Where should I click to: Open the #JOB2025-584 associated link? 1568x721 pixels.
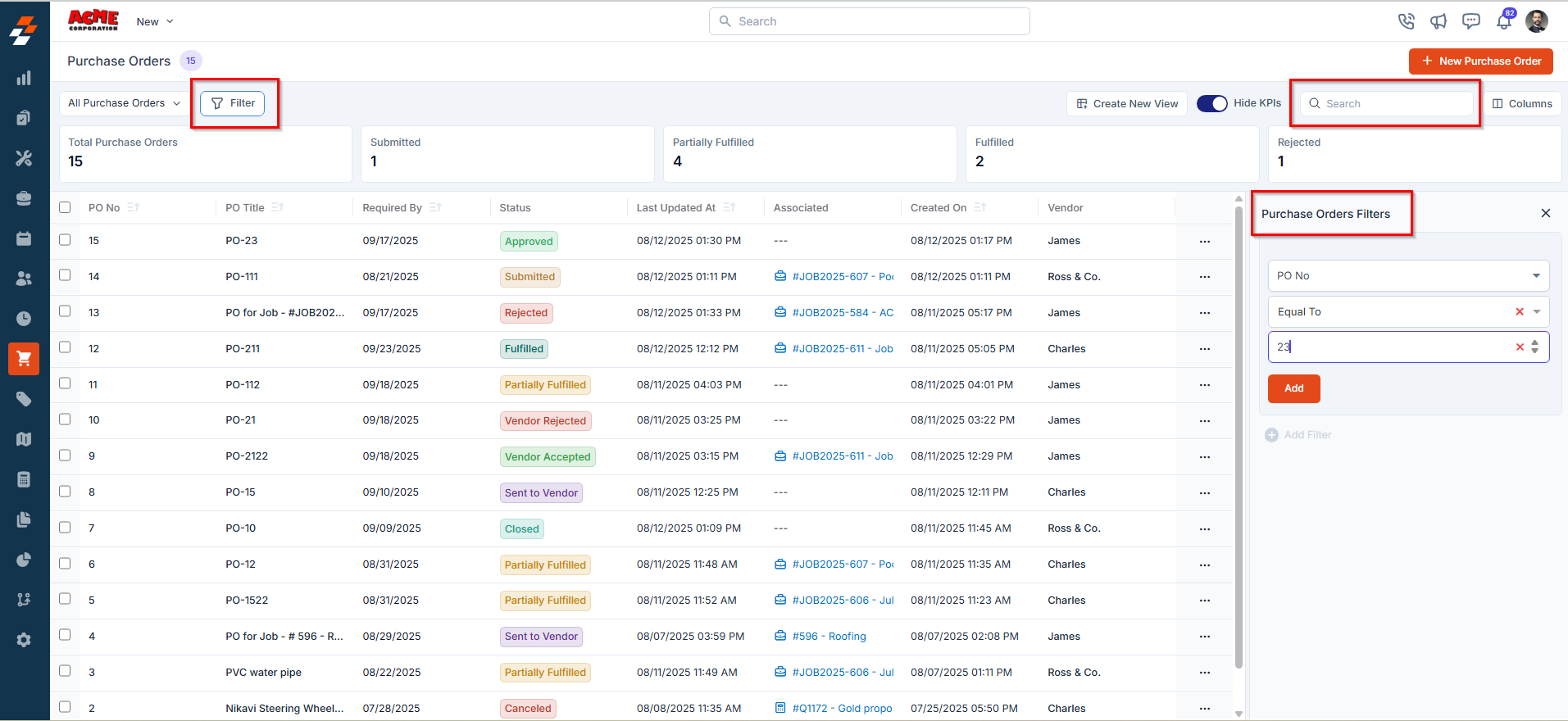click(843, 313)
